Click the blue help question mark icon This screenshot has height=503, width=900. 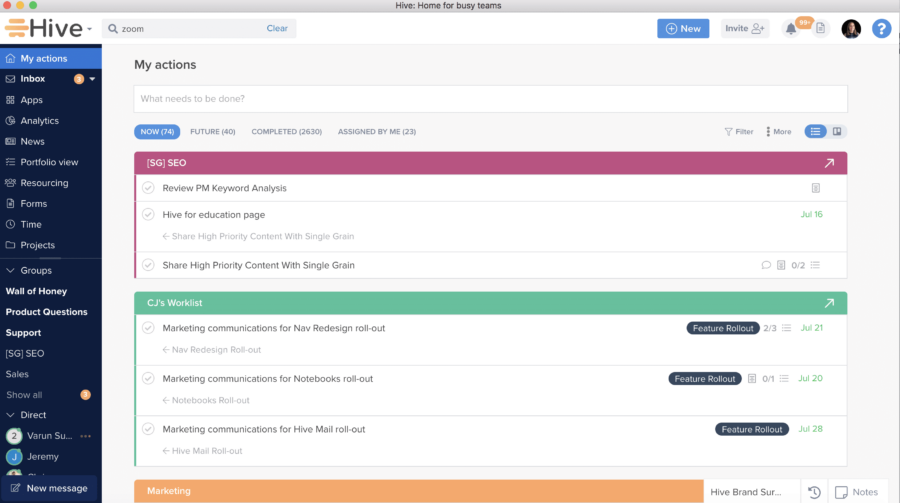pyautogui.click(x=881, y=29)
